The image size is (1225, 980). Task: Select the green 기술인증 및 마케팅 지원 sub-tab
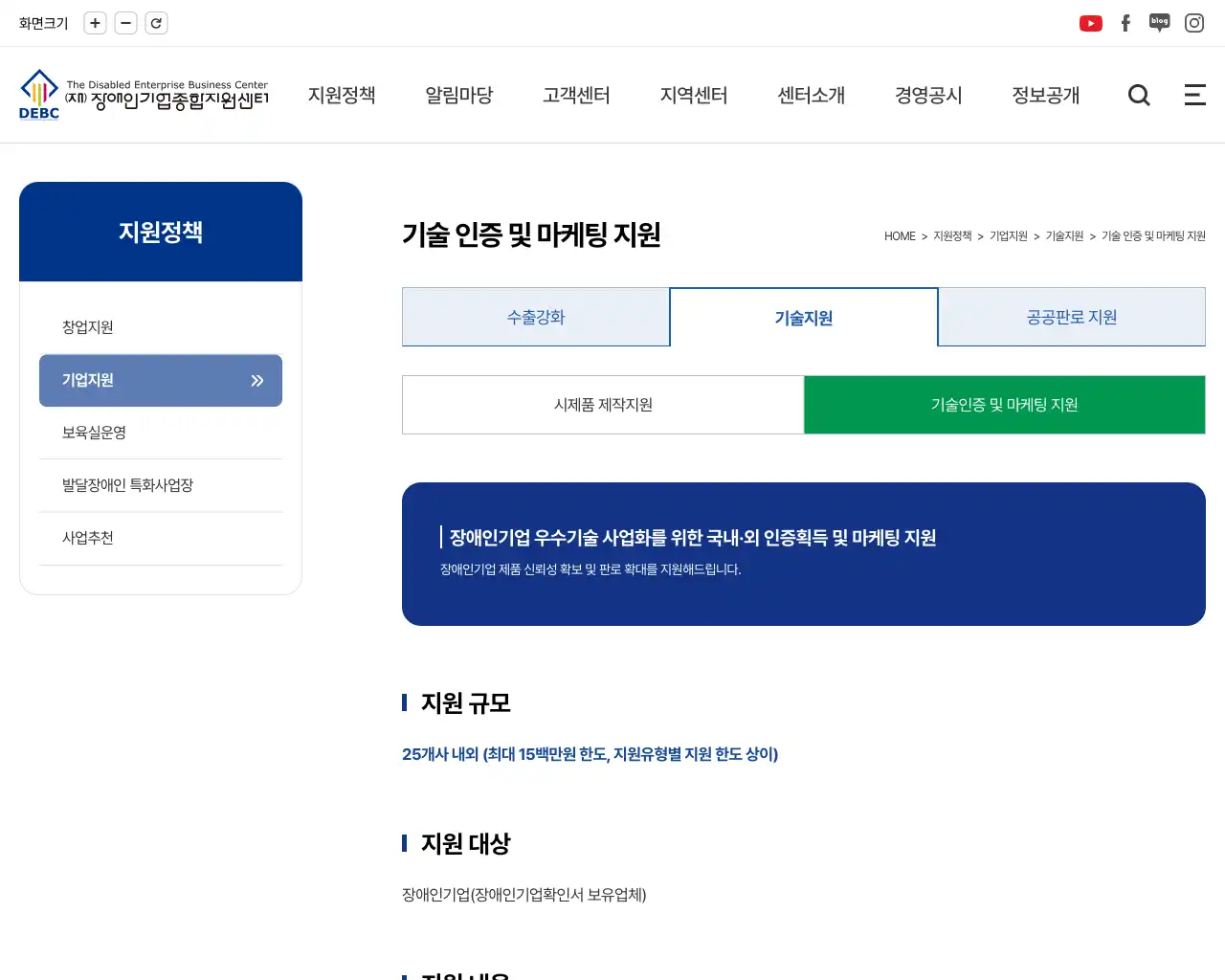1005,405
